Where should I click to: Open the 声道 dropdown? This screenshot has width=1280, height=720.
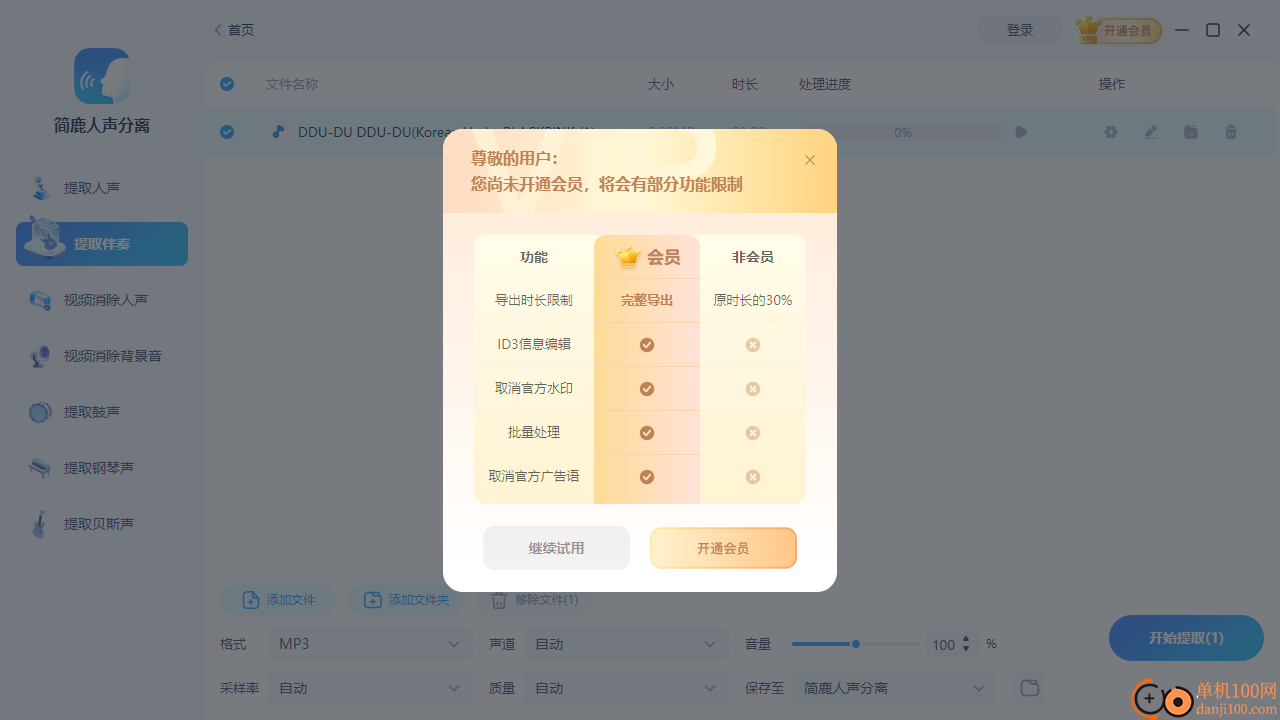626,644
